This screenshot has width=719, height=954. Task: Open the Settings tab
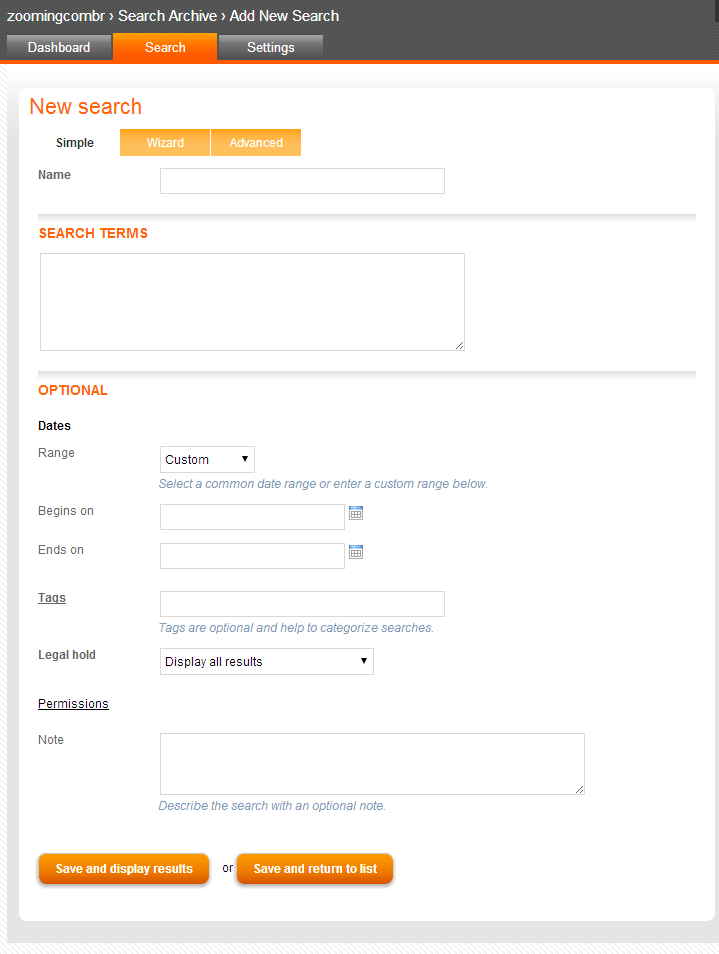pyautogui.click(x=271, y=47)
